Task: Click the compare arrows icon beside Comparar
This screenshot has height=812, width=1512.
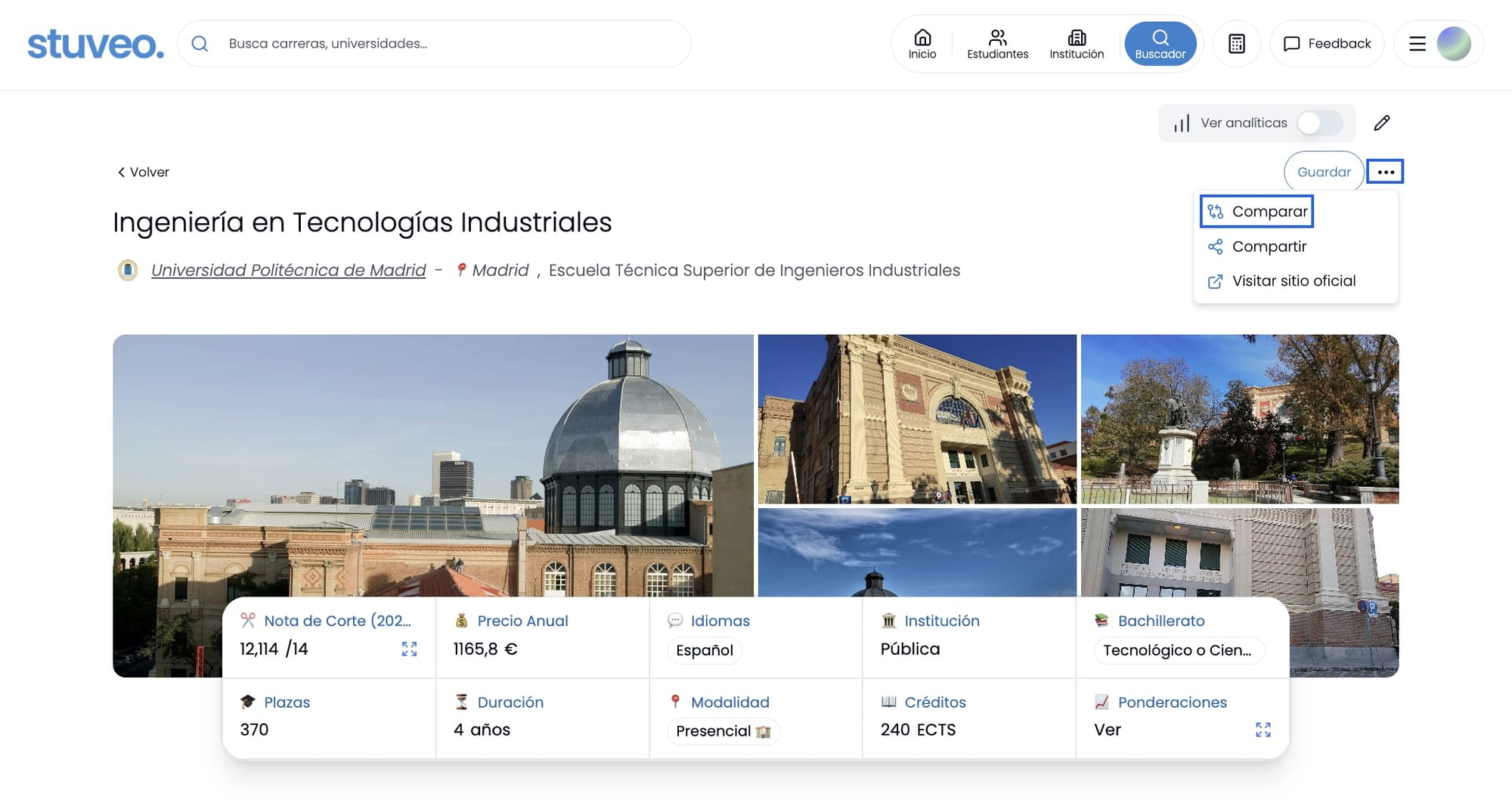Action: [x=1215, y=212]
